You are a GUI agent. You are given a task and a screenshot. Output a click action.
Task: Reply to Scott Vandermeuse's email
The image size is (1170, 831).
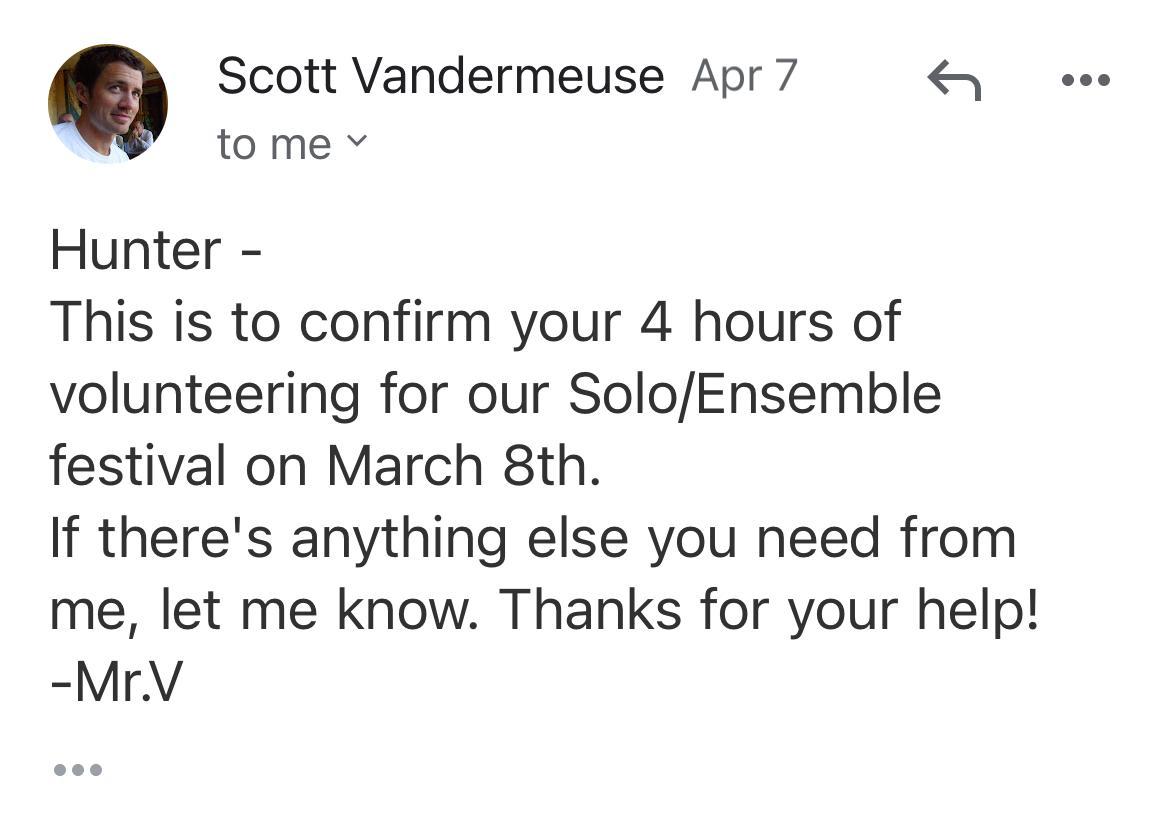pyautogui.click(x=954, y=81)
